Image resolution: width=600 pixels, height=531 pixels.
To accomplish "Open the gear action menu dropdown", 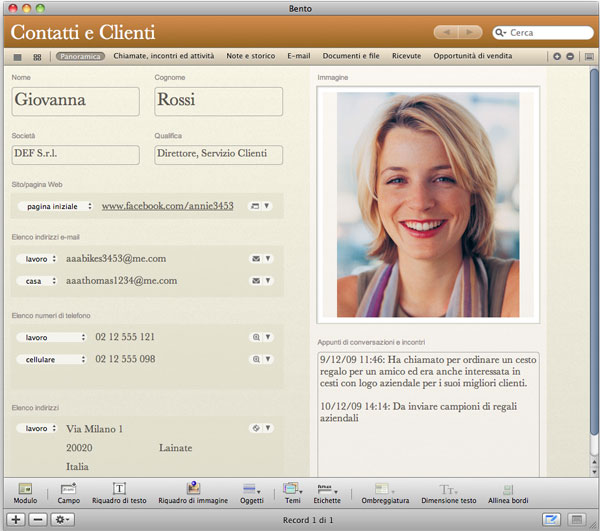I will tap(64, 520).
